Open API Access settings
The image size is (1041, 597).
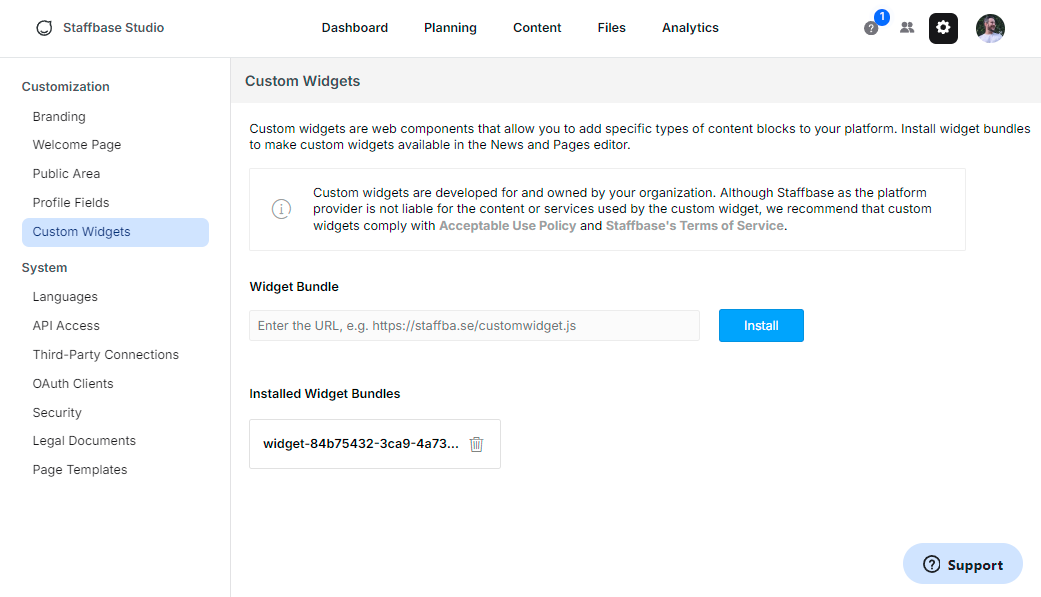66,326
